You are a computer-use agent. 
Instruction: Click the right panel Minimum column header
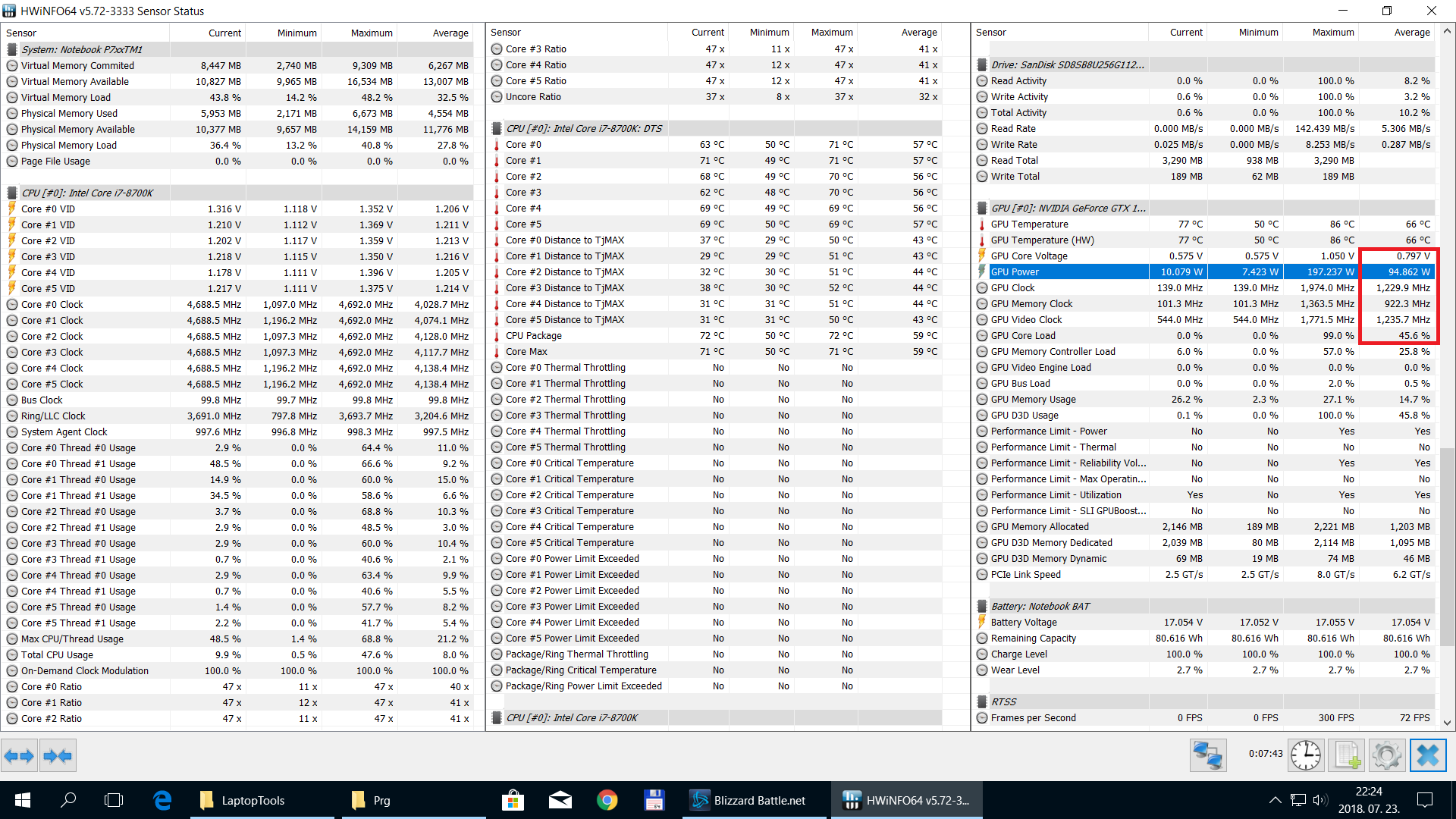(x=1244, y=33)
